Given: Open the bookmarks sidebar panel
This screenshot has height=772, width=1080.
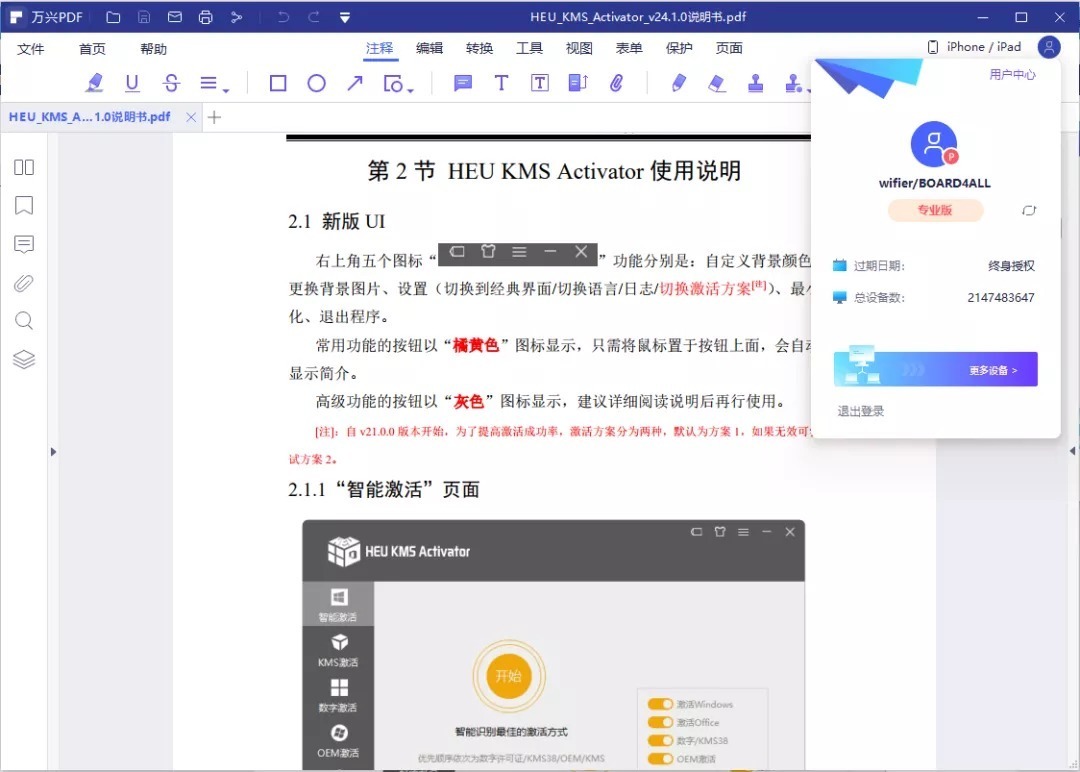Looking at the screenshot, I should pos(24,206).
